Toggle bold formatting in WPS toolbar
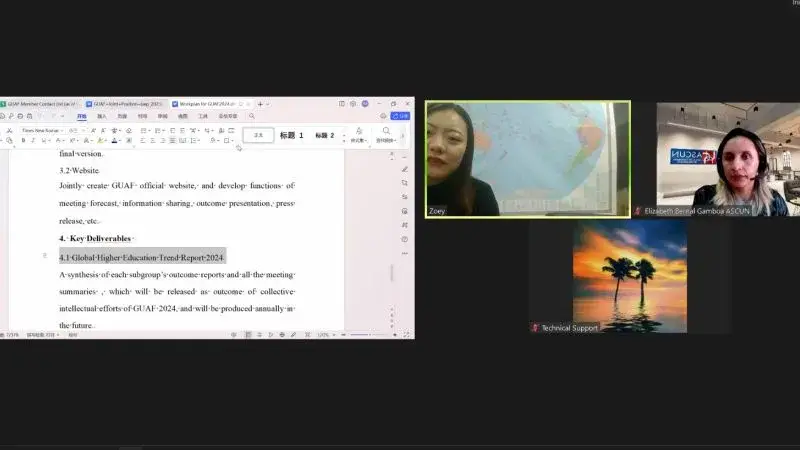 23,140
